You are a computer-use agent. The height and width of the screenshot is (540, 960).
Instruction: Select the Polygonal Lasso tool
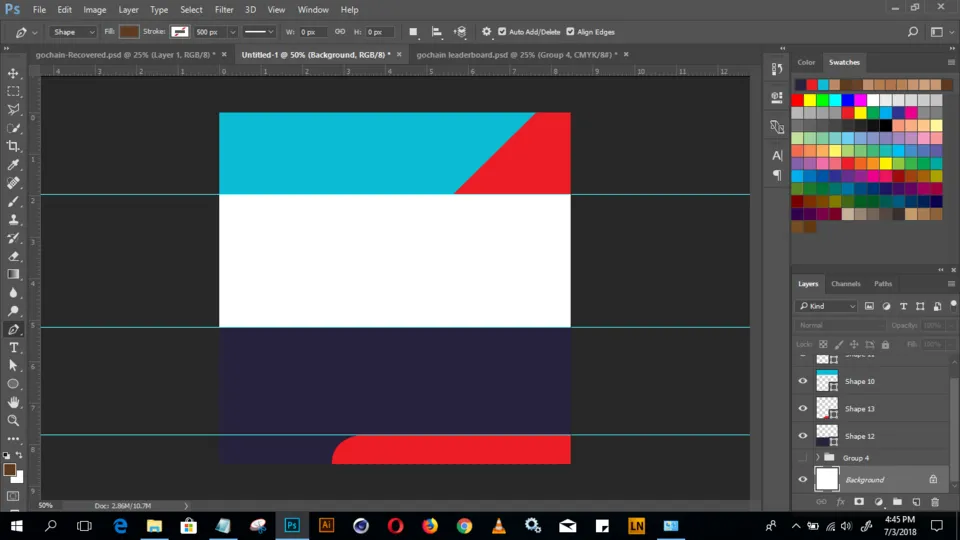point(13,110)
